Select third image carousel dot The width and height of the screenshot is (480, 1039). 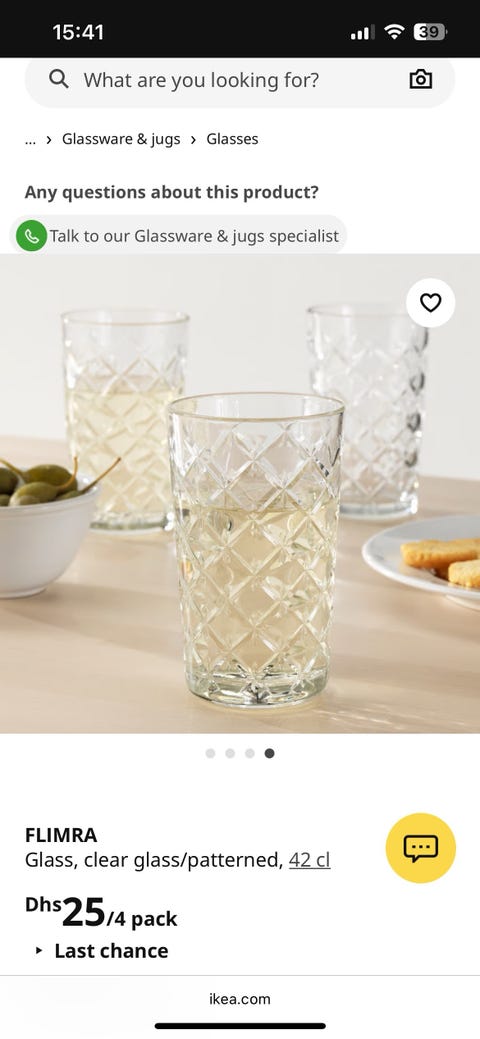(249, 753)
